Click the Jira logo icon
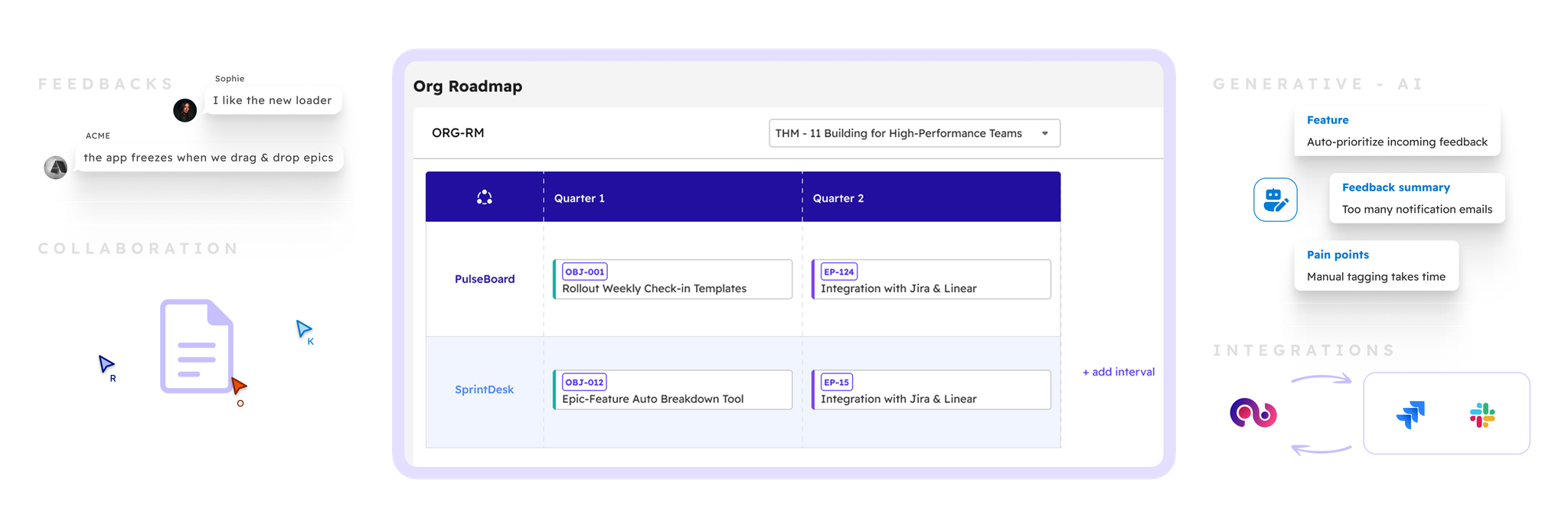The image size is (1568, 528). [x=1410, y=415]
